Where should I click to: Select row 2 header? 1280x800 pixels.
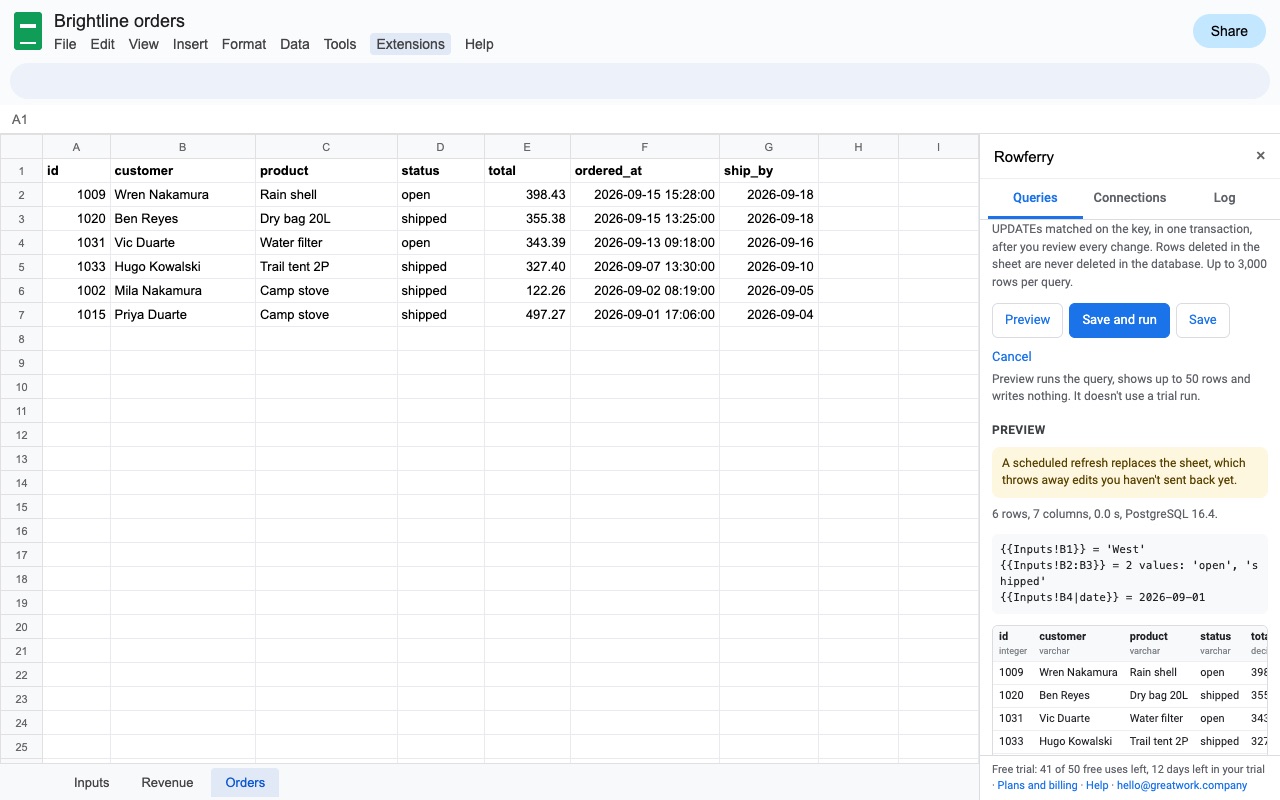21,195
